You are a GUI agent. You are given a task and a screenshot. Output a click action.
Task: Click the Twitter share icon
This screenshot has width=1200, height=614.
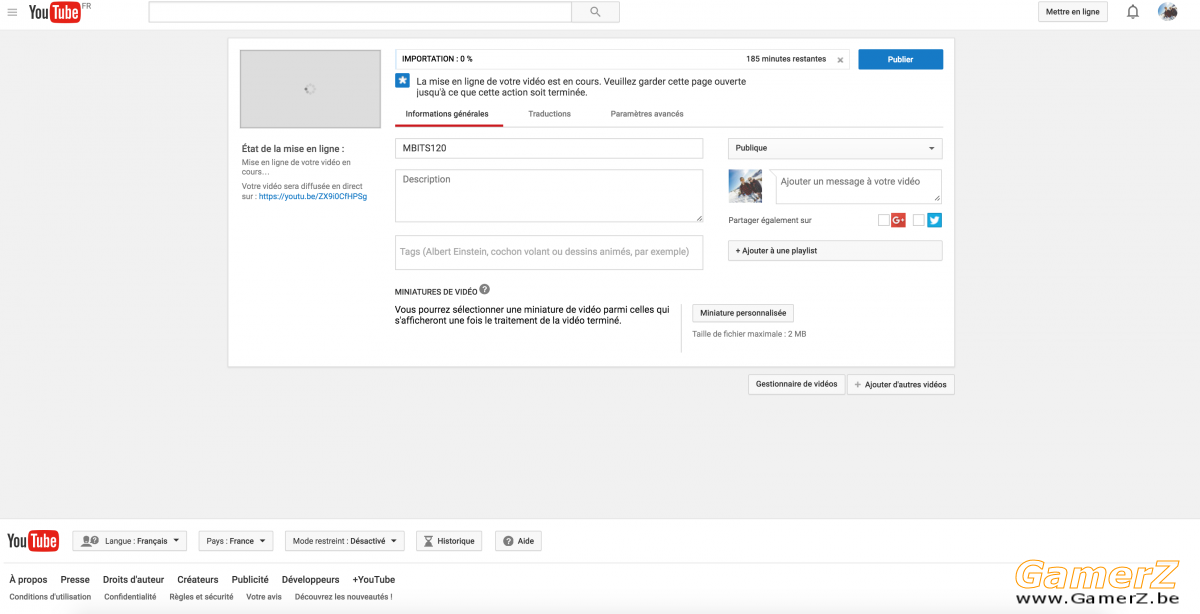pyautogui.click(x=934, y=220)
